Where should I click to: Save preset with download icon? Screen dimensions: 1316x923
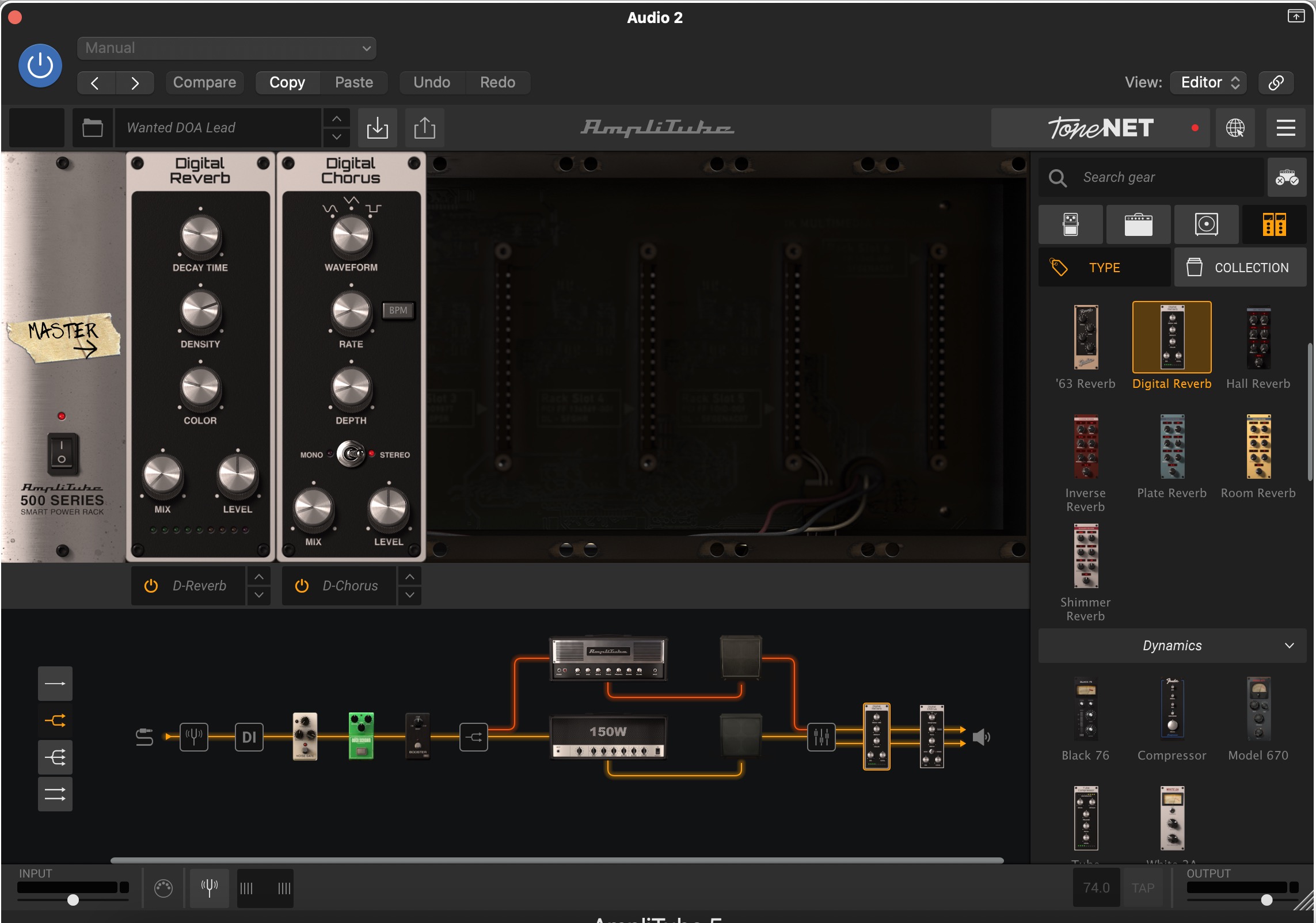pyautogui.click(x=378, y=128)
